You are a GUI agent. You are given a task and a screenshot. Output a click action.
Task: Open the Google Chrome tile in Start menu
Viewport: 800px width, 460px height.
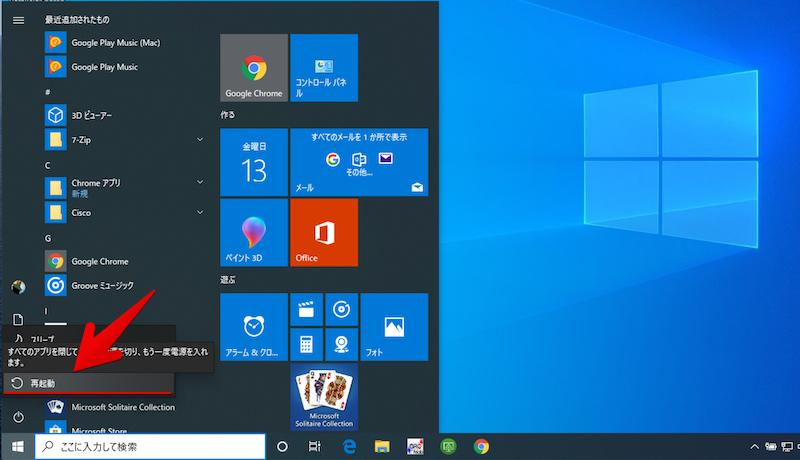click(x=254, y=67)
